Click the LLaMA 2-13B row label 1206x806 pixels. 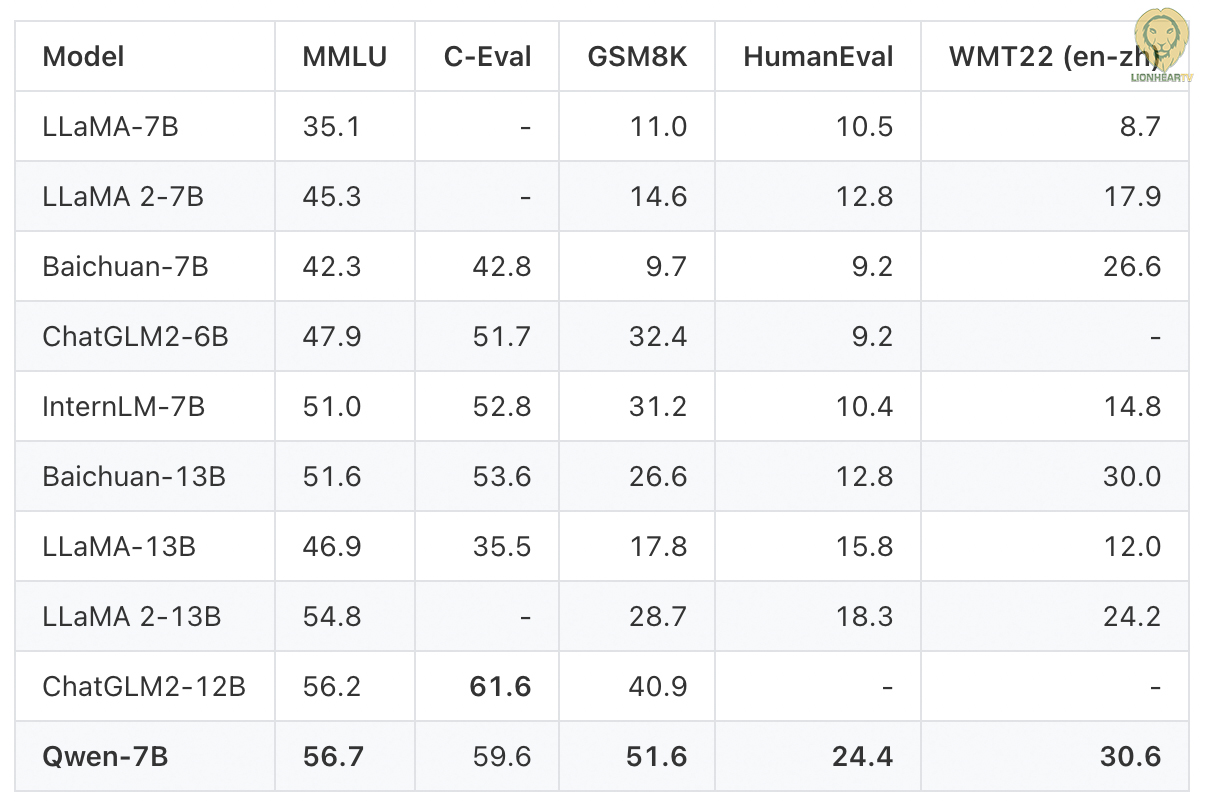(x=132, y=616)
